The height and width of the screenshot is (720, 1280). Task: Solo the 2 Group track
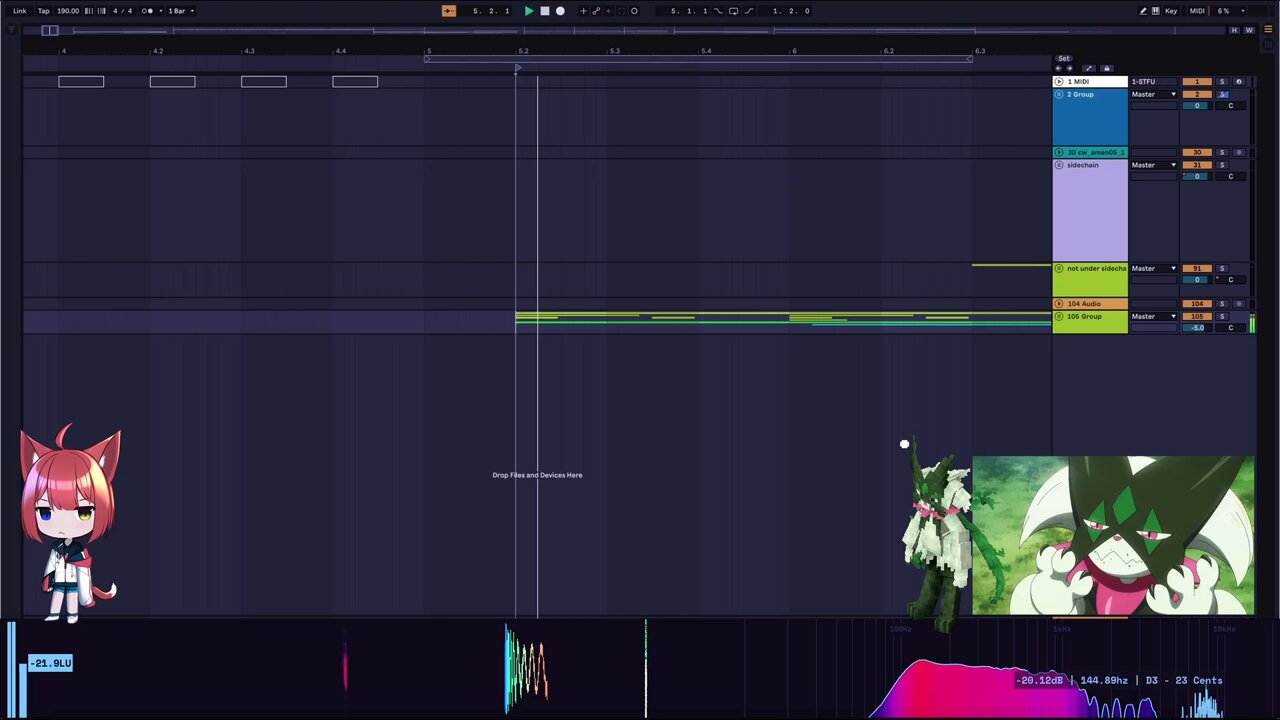click(x=1222, y=94)
